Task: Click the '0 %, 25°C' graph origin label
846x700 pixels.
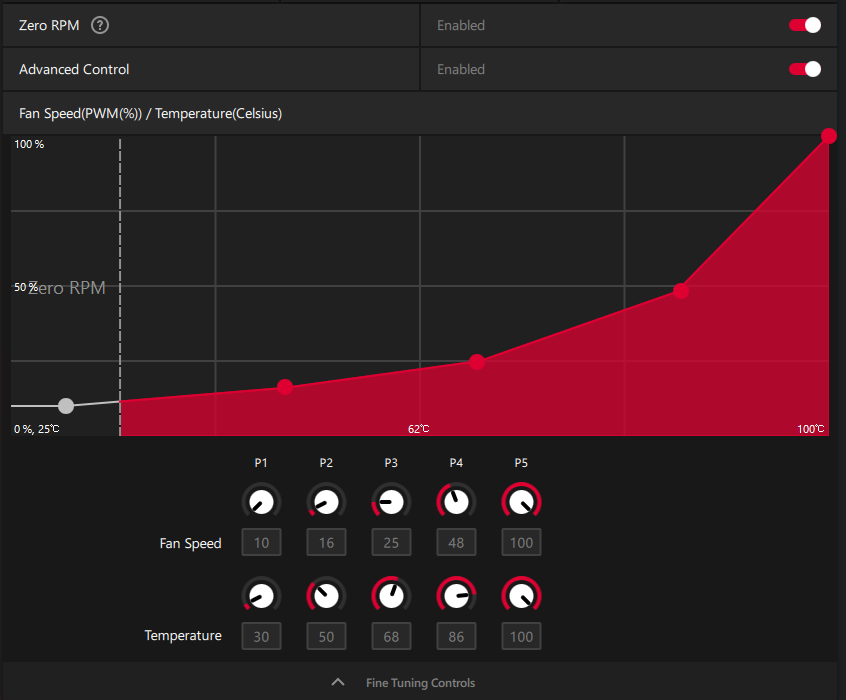Action: (x=37, y=429)
